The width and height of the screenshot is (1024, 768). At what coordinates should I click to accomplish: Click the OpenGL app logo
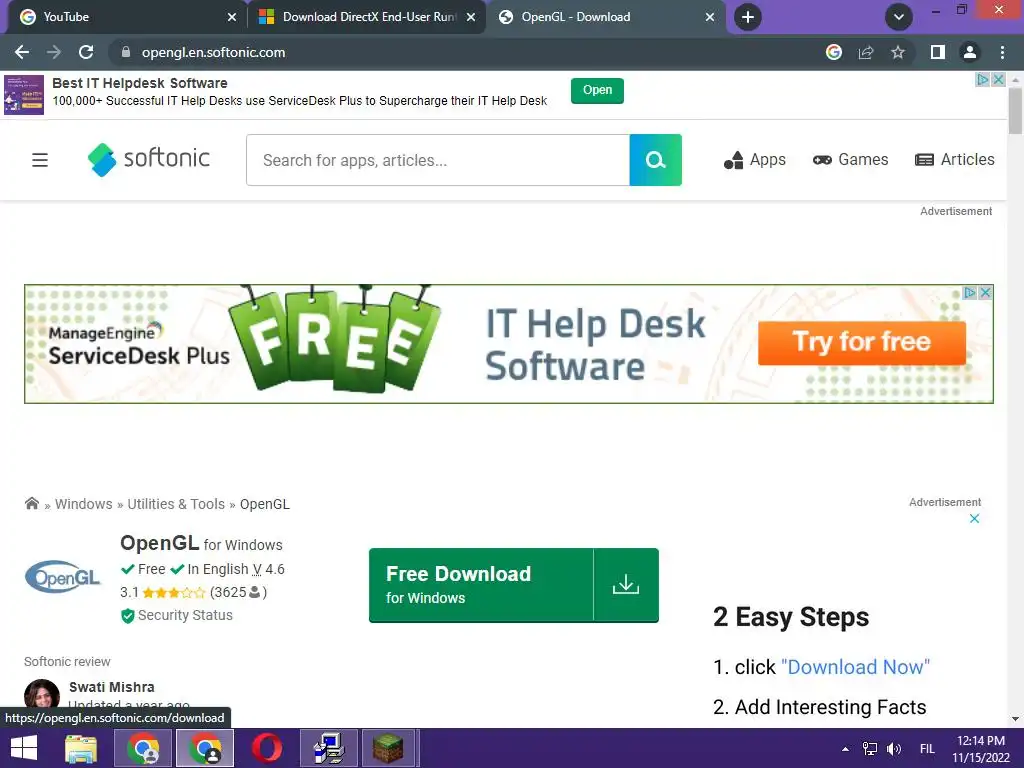63,577
